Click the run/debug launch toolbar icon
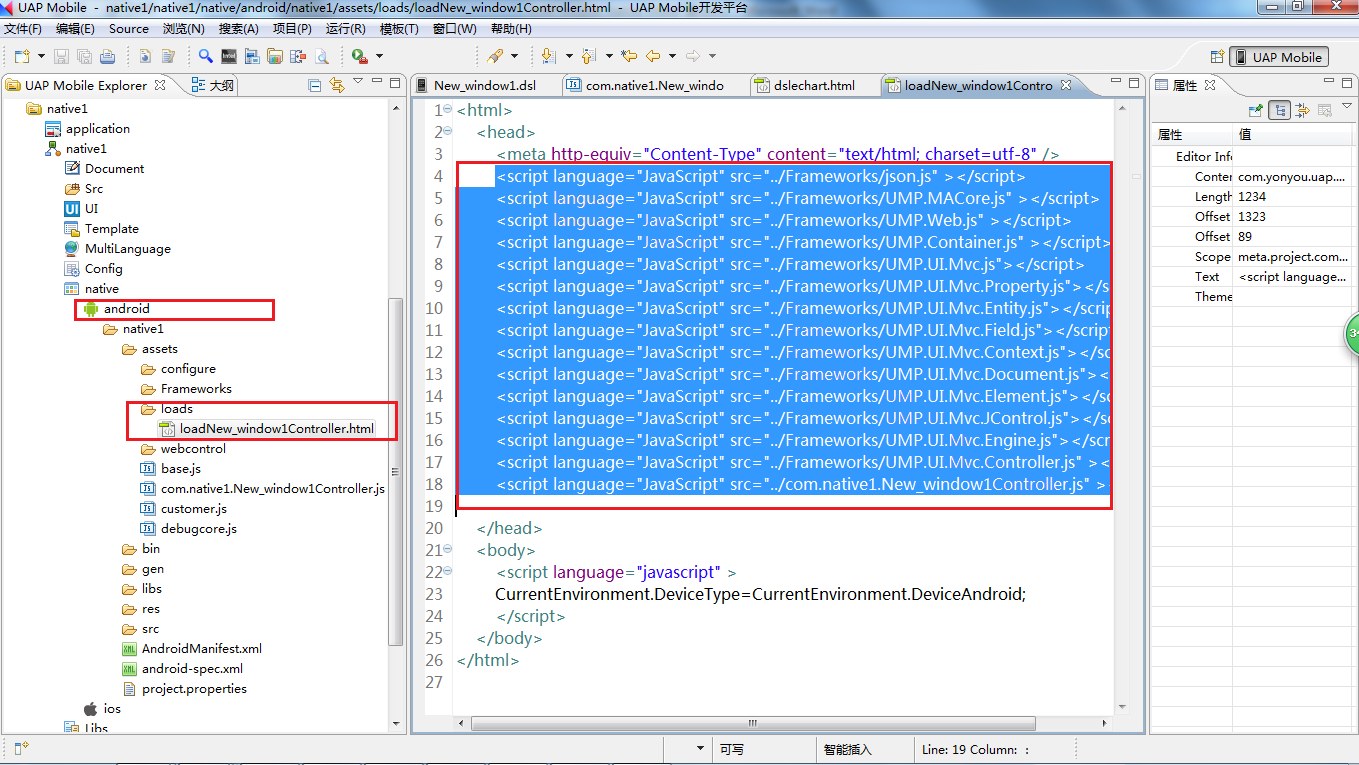The height and width of the screenshot is (765, 1359). [358, 56]
